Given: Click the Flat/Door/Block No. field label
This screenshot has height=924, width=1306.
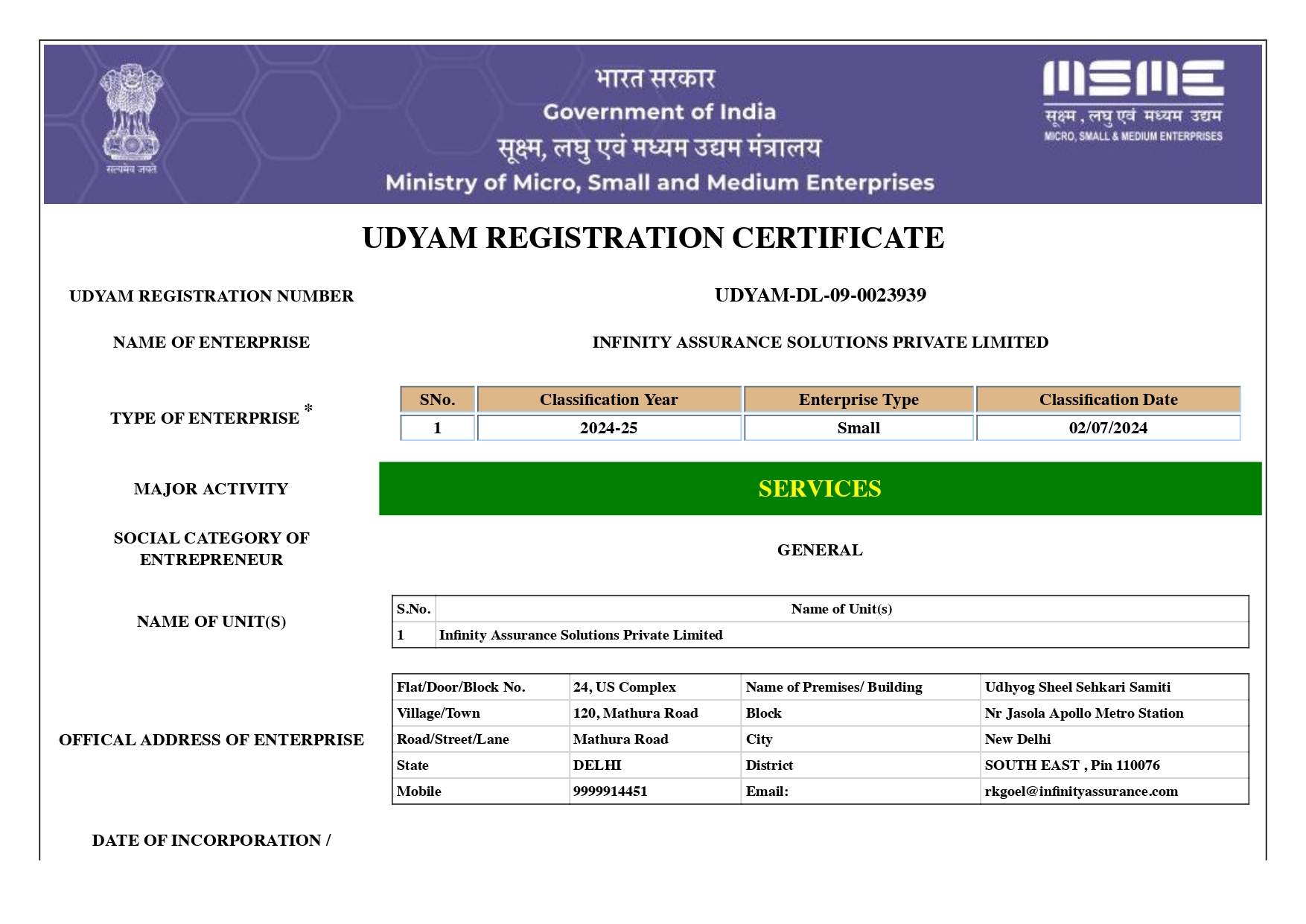Looking at the screenshot, I should (x=461, y=687).
